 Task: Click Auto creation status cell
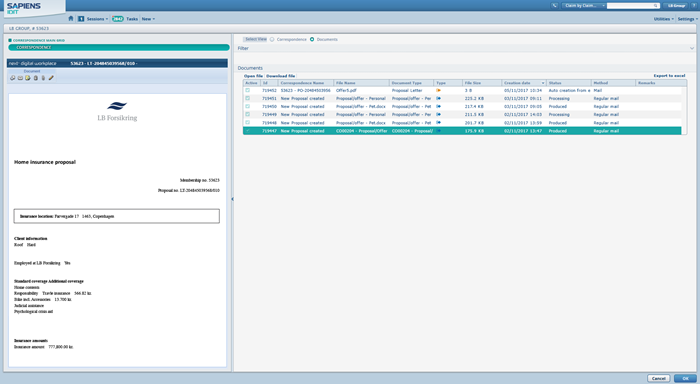[x=569, y=90]
